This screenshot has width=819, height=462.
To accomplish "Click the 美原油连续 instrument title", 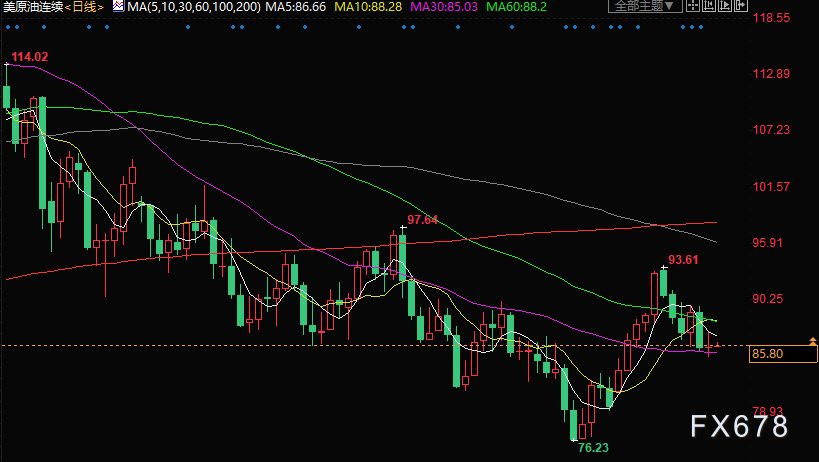I will point(33,7).
